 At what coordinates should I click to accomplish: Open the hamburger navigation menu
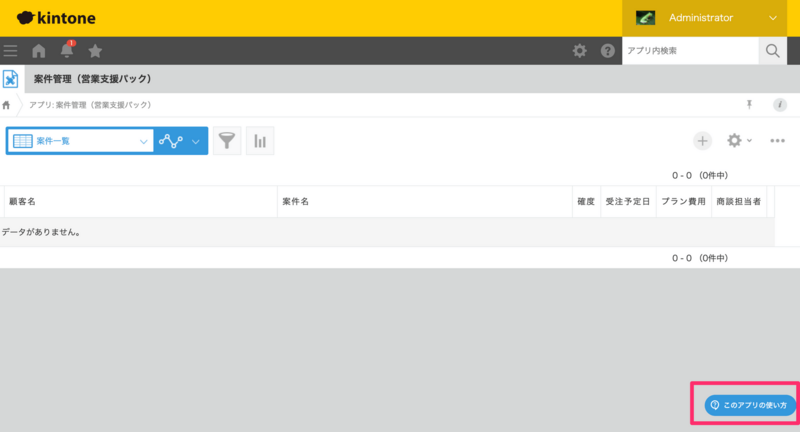11,51
